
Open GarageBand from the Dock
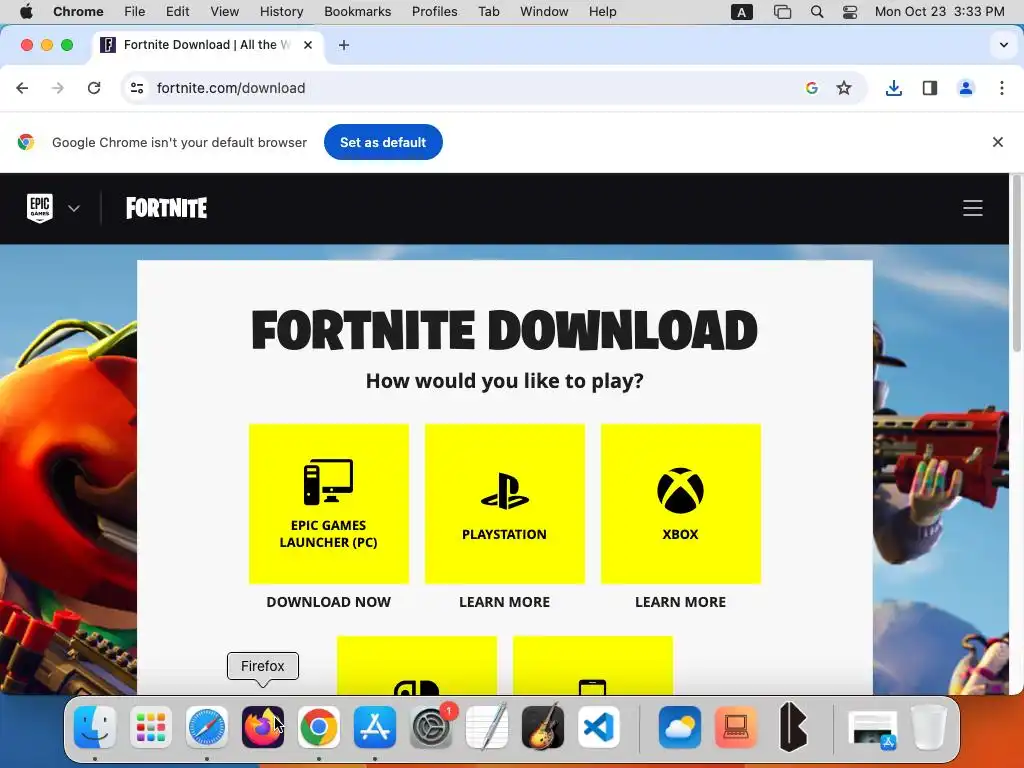click(x=543, y=727)
